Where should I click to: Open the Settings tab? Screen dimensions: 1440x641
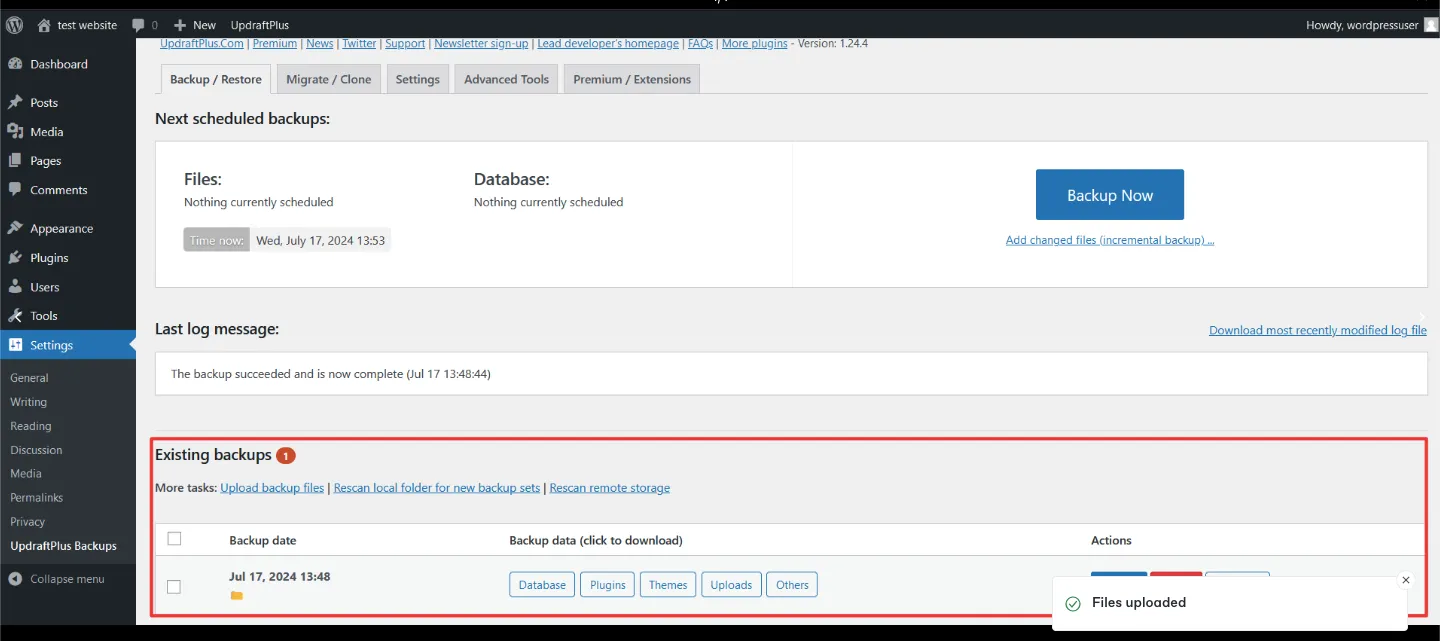417,79
